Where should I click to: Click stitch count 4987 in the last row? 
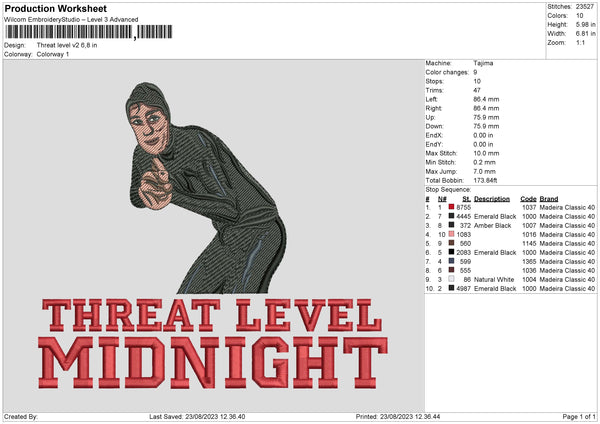(x=463, y=289)
